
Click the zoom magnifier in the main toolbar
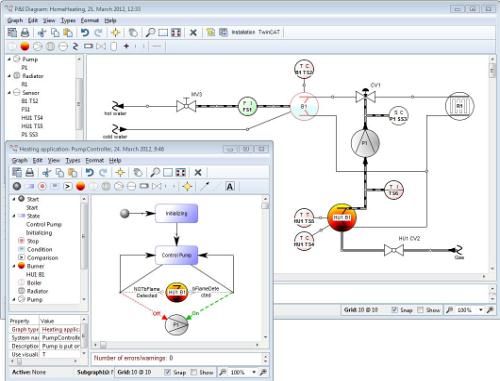coord(150,33)
